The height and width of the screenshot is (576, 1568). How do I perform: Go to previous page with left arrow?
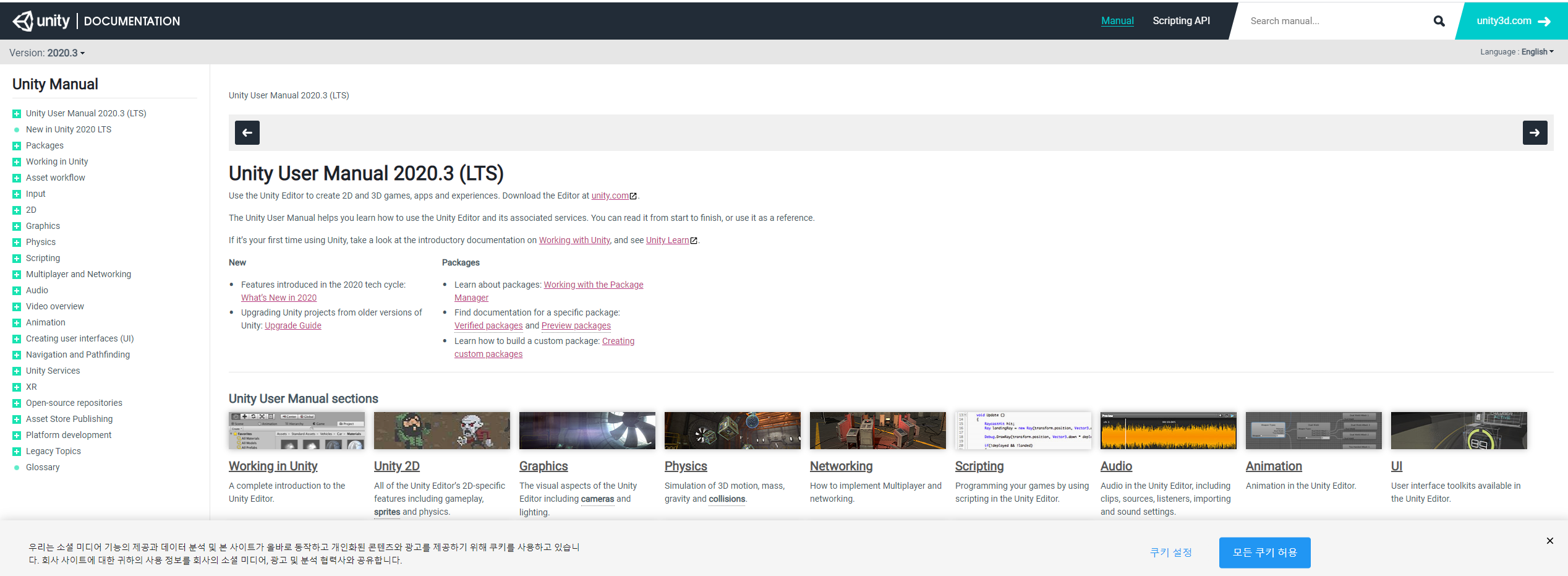tap(247, 132)
